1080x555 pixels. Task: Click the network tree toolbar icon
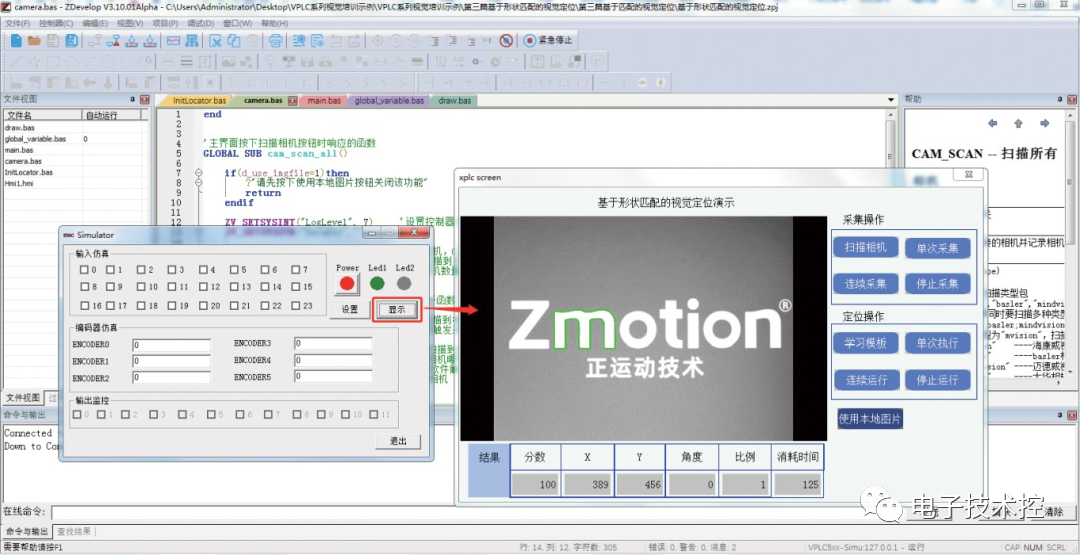tap(191, 41)
